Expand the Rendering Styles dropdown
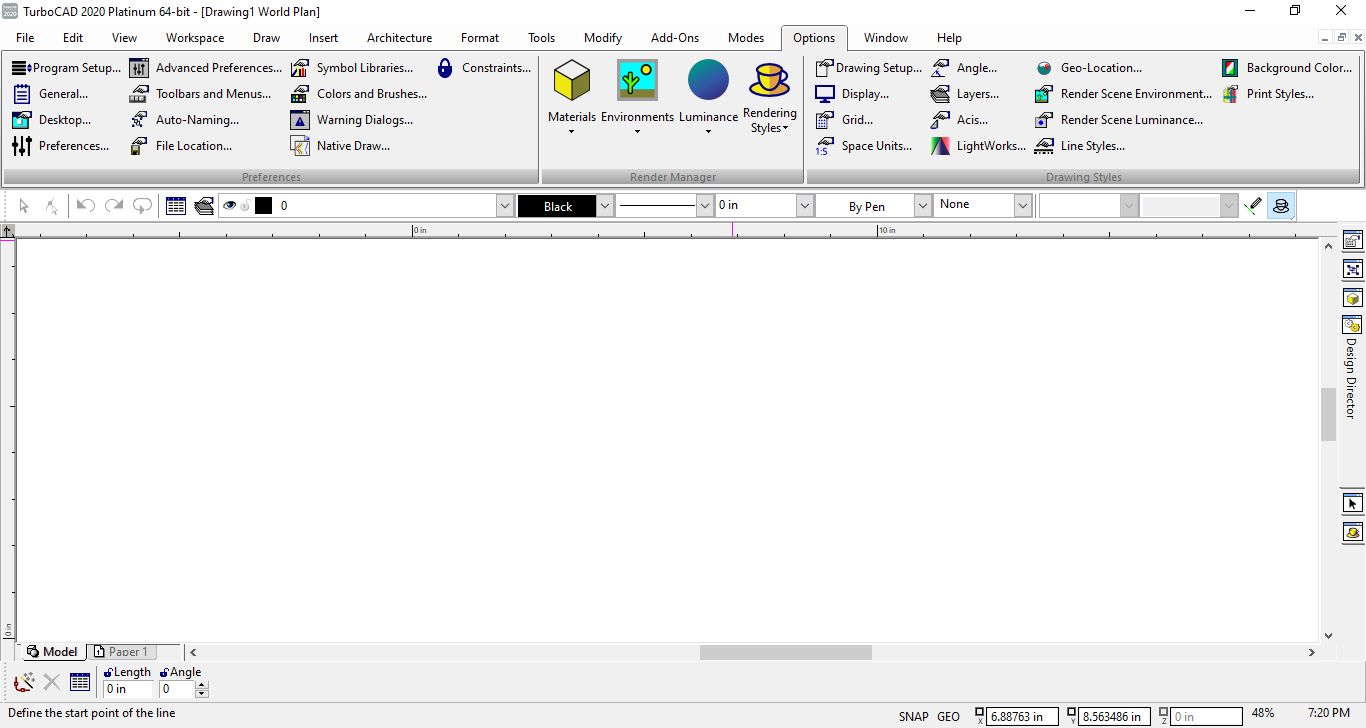 pyautogui.click(x=786, y=128)
